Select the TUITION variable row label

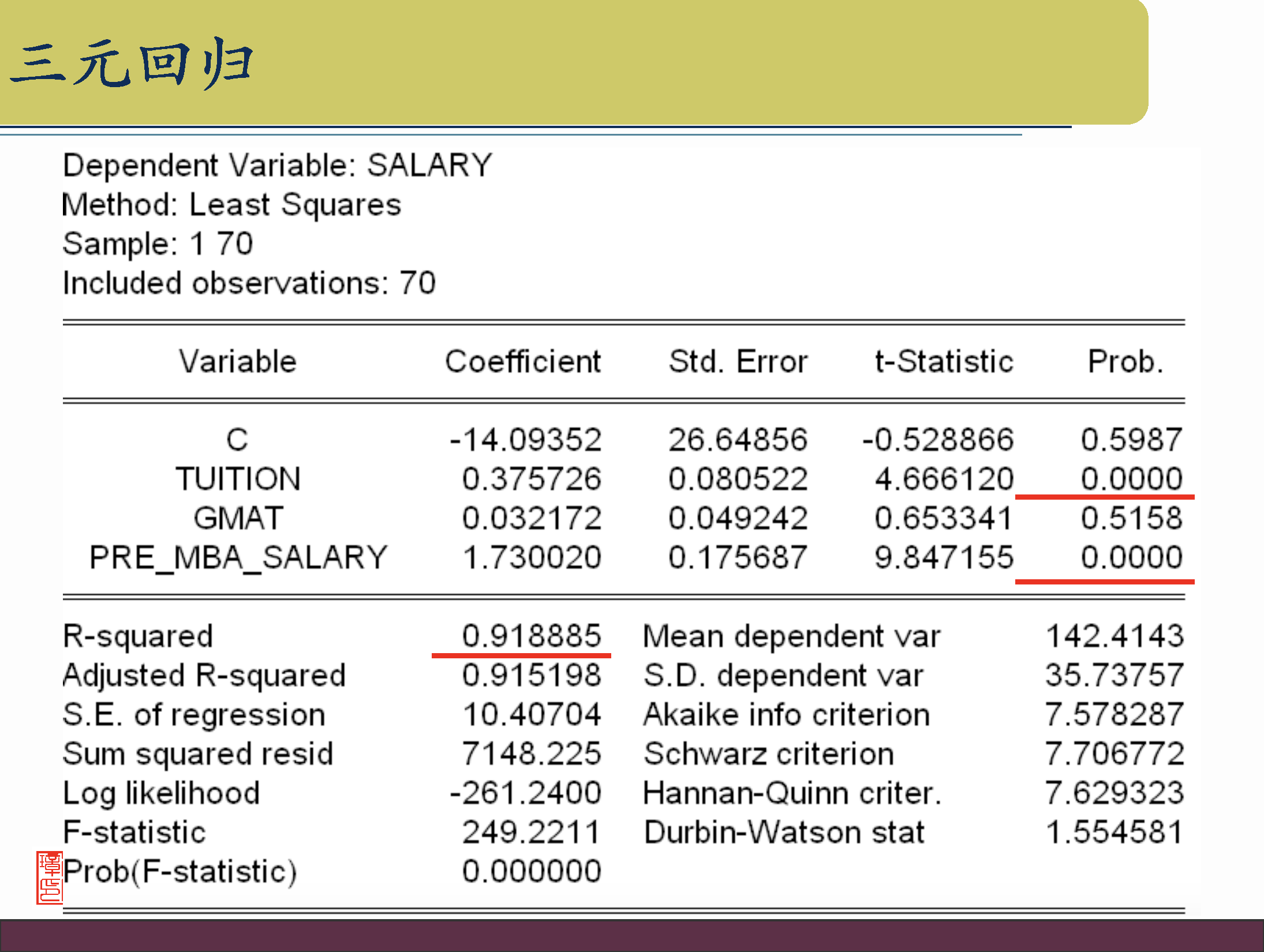click(238, 479)
